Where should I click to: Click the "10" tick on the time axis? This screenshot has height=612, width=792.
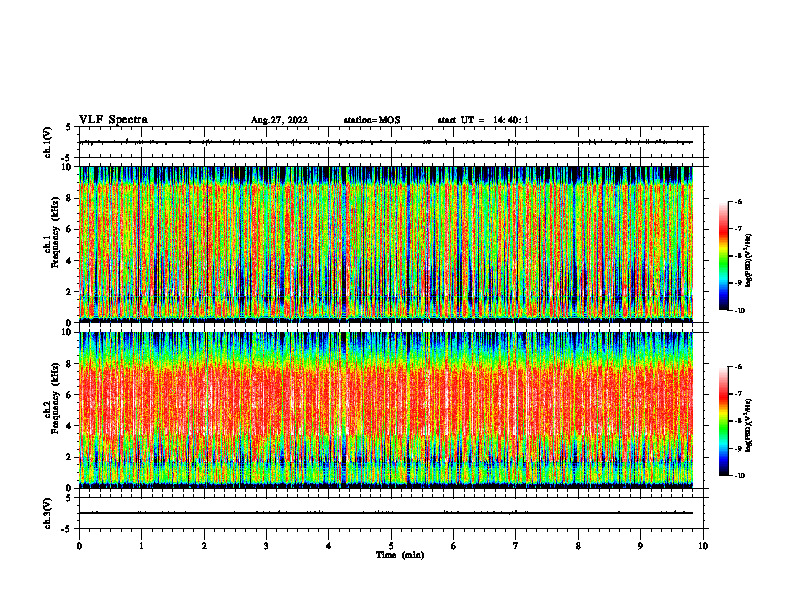[x=703, y=546]
